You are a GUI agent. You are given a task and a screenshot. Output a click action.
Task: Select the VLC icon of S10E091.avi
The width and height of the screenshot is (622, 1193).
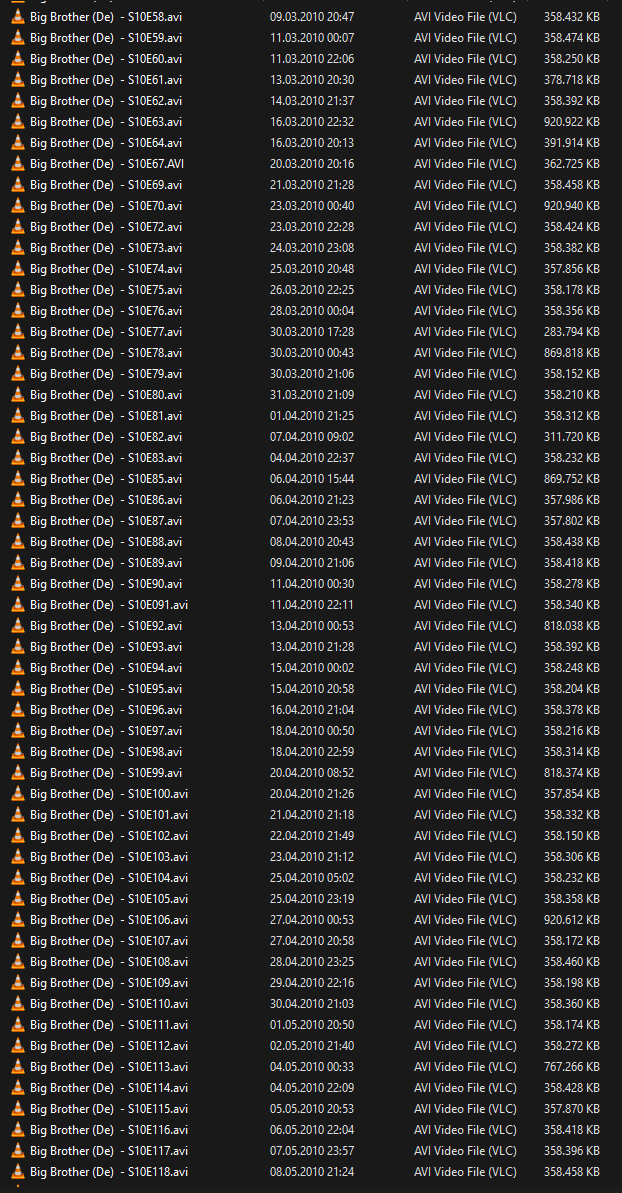click(x=17, y=605)
